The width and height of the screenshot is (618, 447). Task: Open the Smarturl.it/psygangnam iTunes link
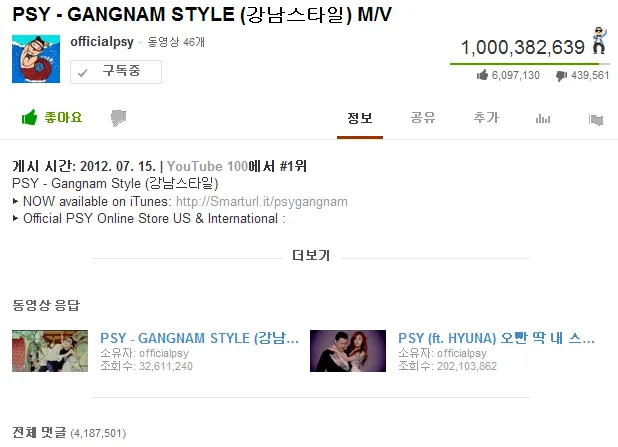[x=262, y=201]
